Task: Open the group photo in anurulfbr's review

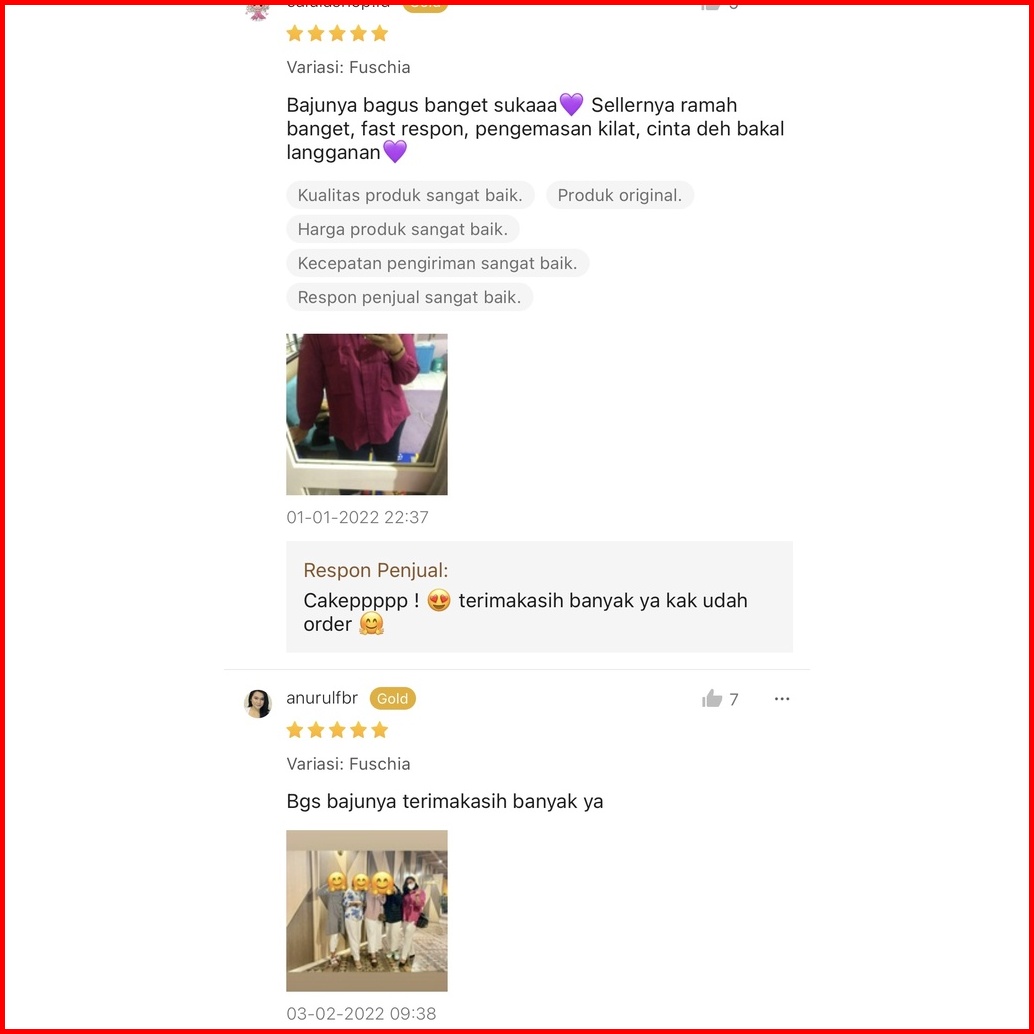Action: coord(367,911)
